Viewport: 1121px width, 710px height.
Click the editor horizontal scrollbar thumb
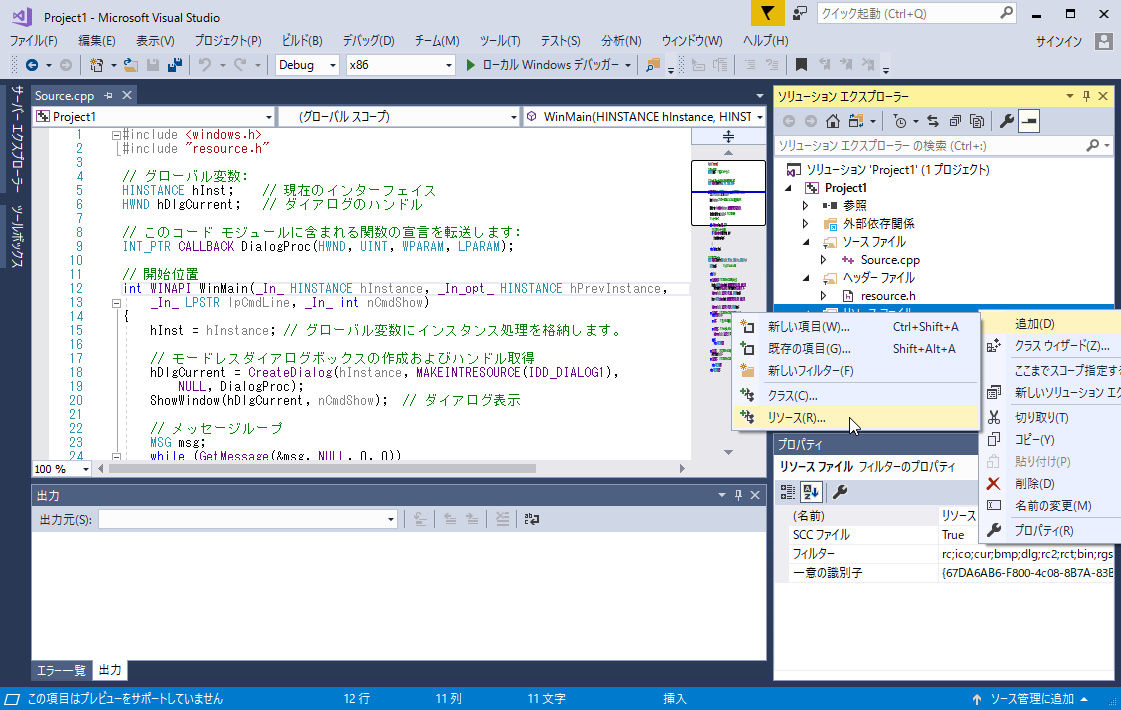[322, 468]
